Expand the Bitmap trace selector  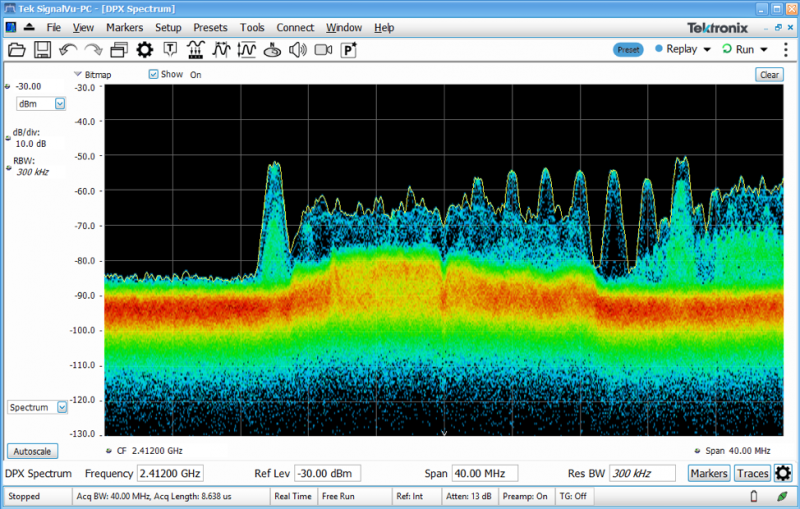pyautogui.click(x=78, y=74)
